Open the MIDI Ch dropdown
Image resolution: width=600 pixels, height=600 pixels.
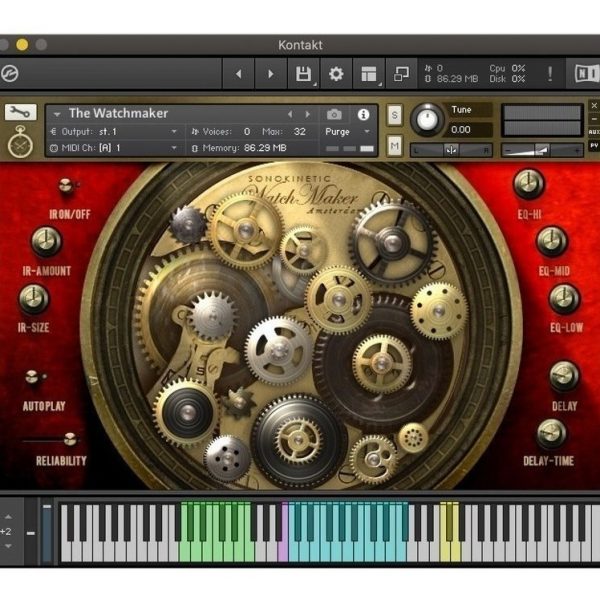coord(114,148)
